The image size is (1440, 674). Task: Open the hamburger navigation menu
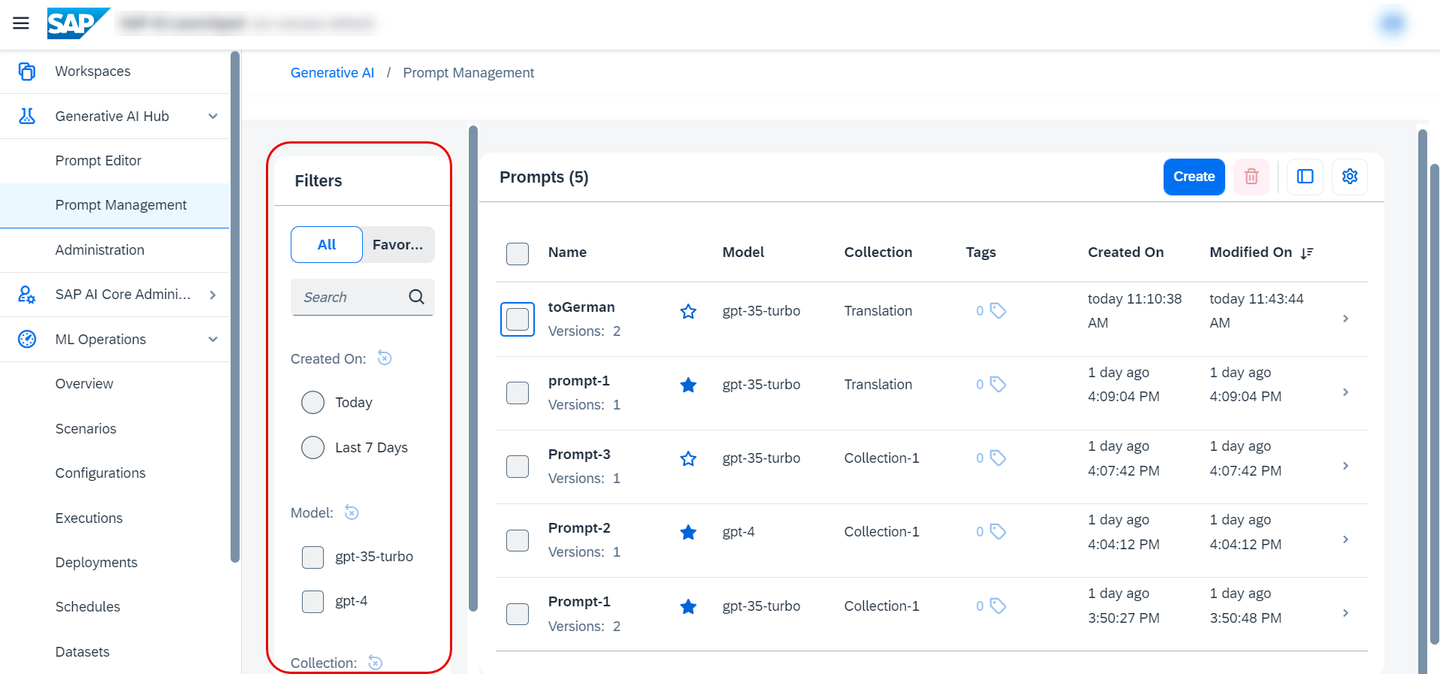(20, 23)
